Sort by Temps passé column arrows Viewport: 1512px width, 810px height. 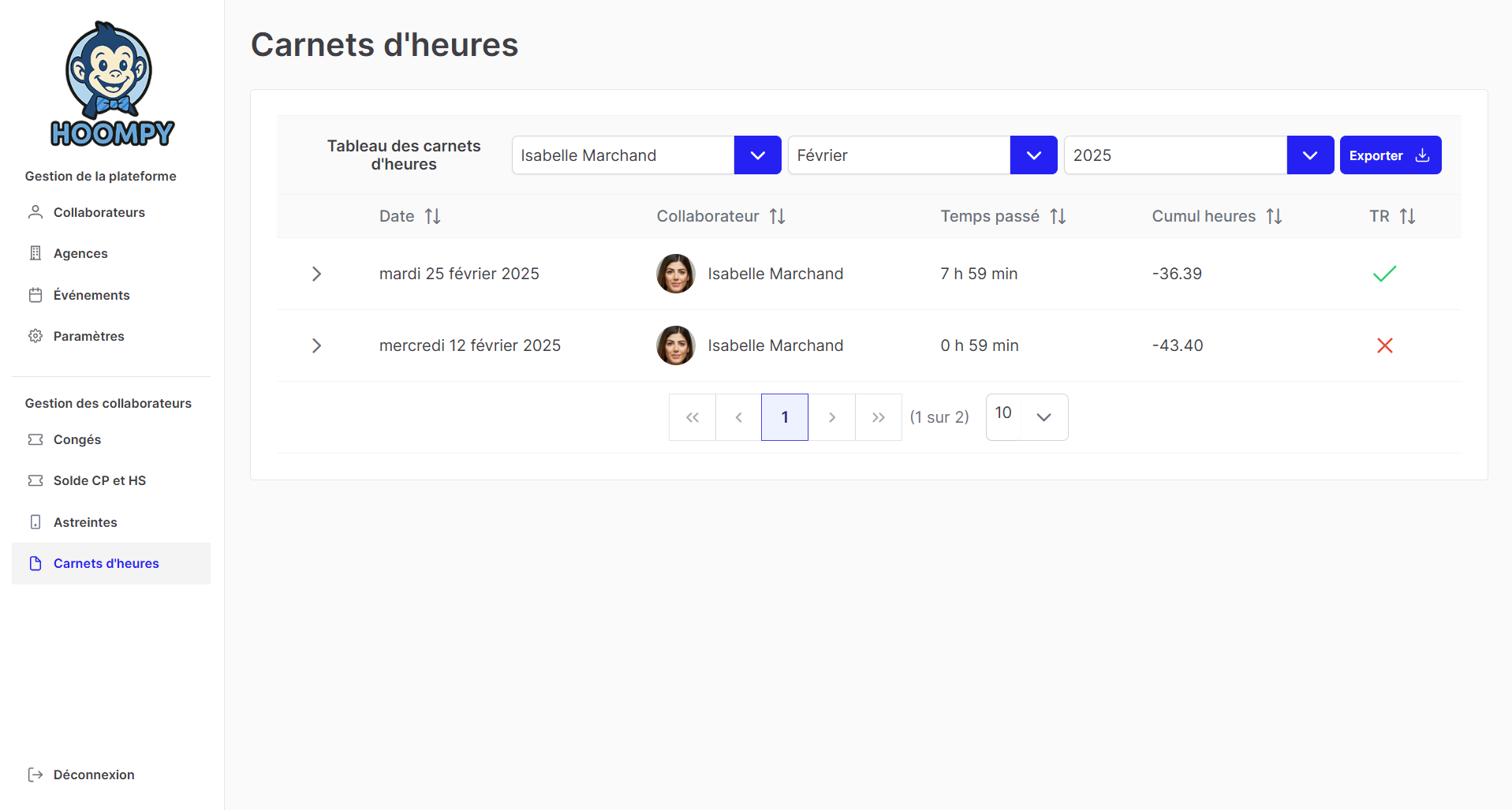[x=1058, y=216]
